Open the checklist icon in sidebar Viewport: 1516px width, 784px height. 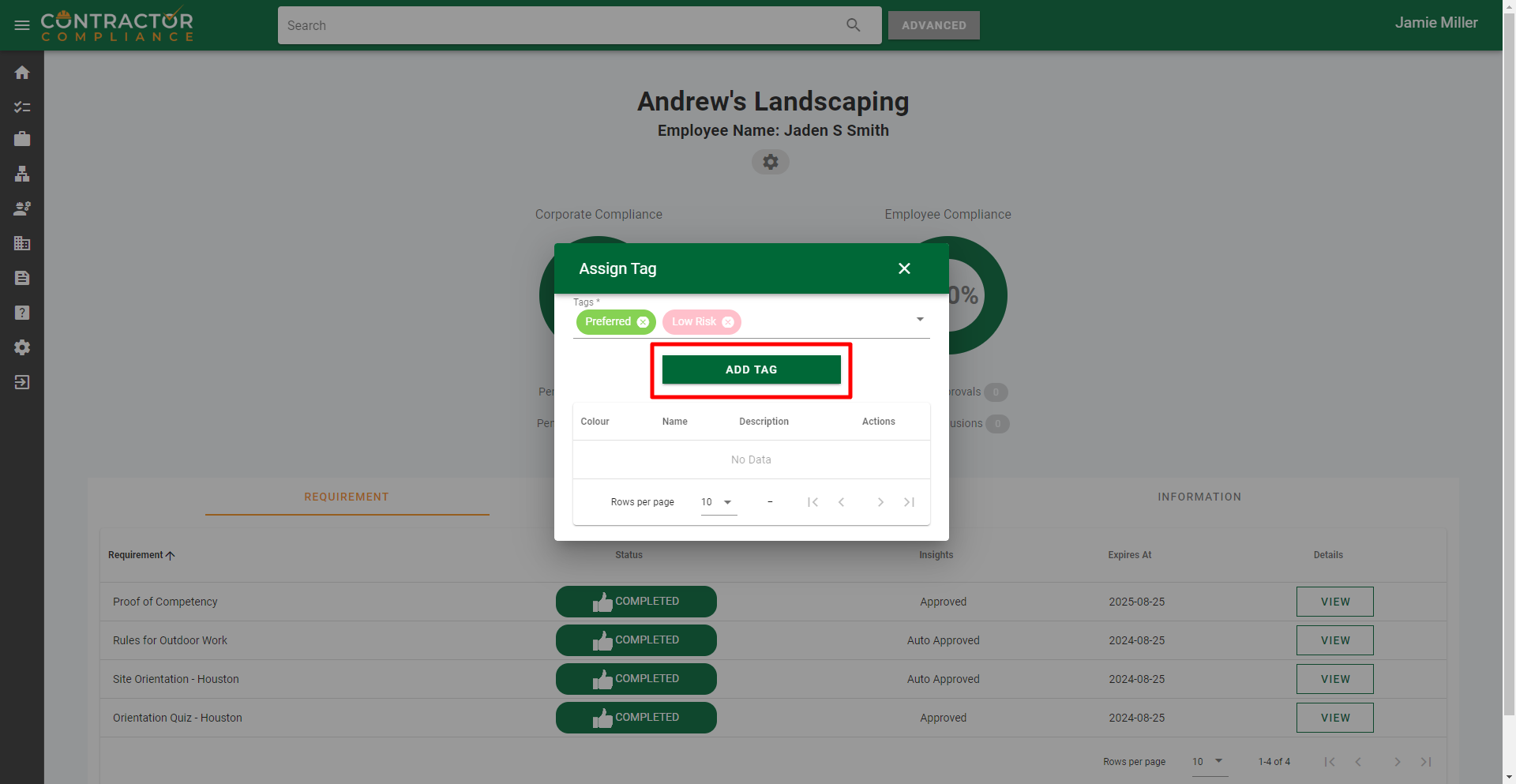(22, 107)
